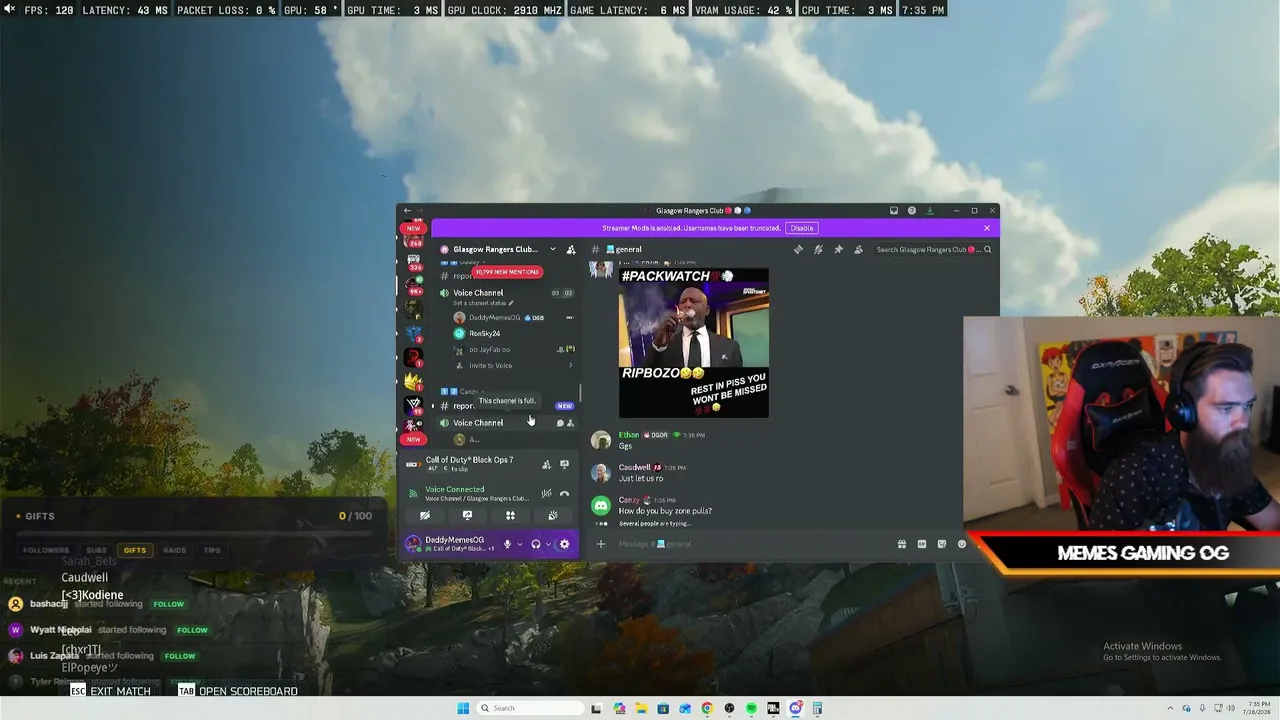
Task: Switch overlay to RAIDS tab
Action: [x=175, y=550]
